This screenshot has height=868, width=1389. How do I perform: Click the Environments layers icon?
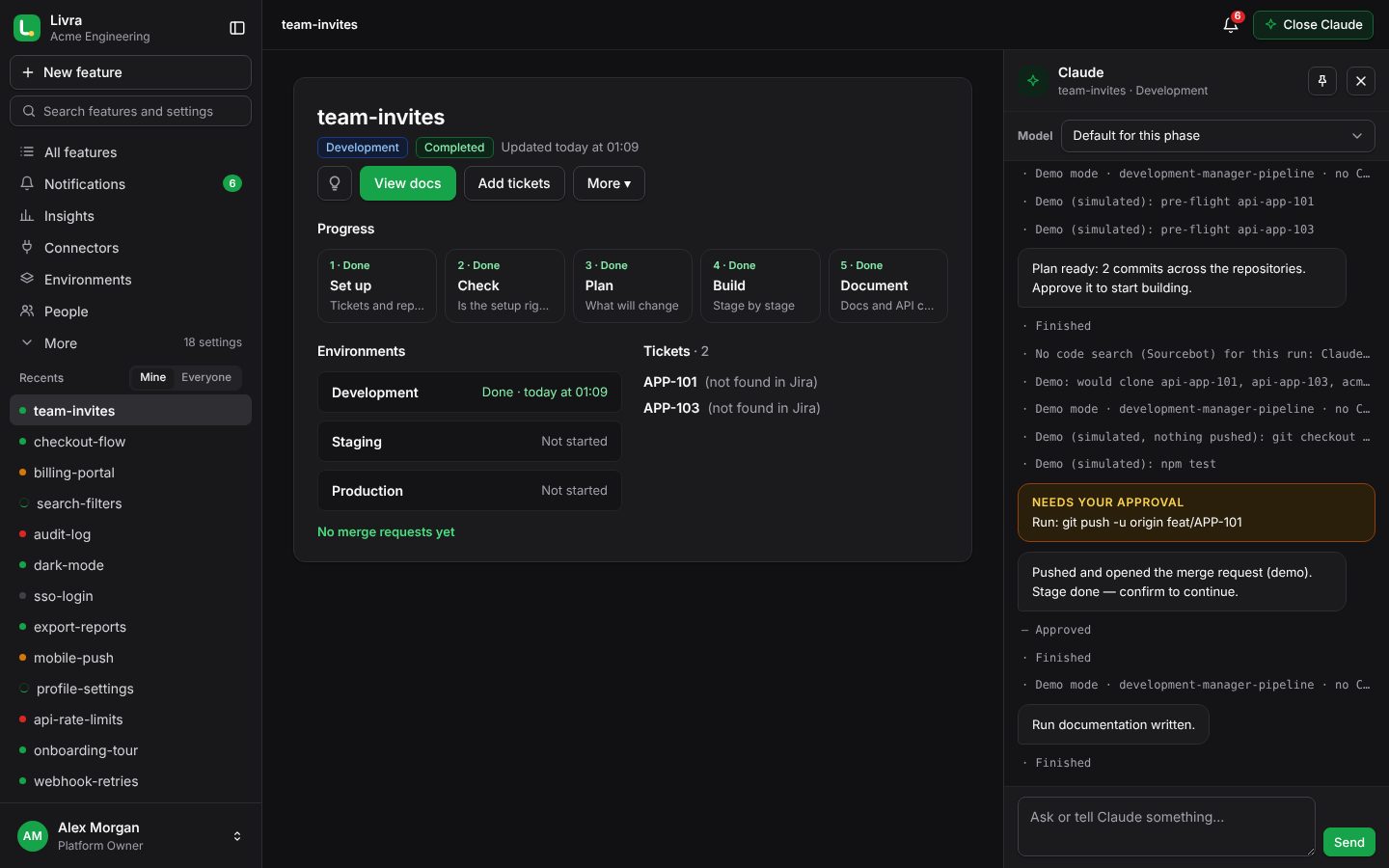tap(27, 280)
